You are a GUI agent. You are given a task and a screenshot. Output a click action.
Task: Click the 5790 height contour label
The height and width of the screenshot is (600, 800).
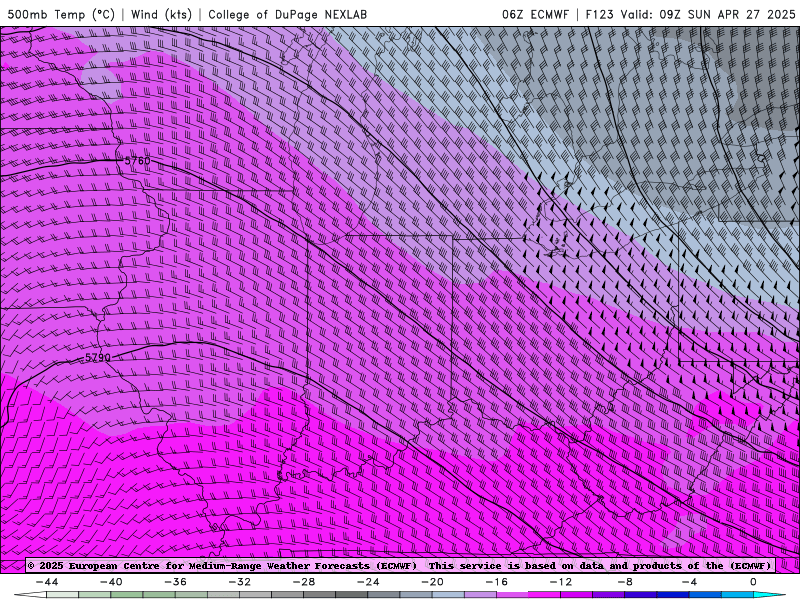[97, 358]
